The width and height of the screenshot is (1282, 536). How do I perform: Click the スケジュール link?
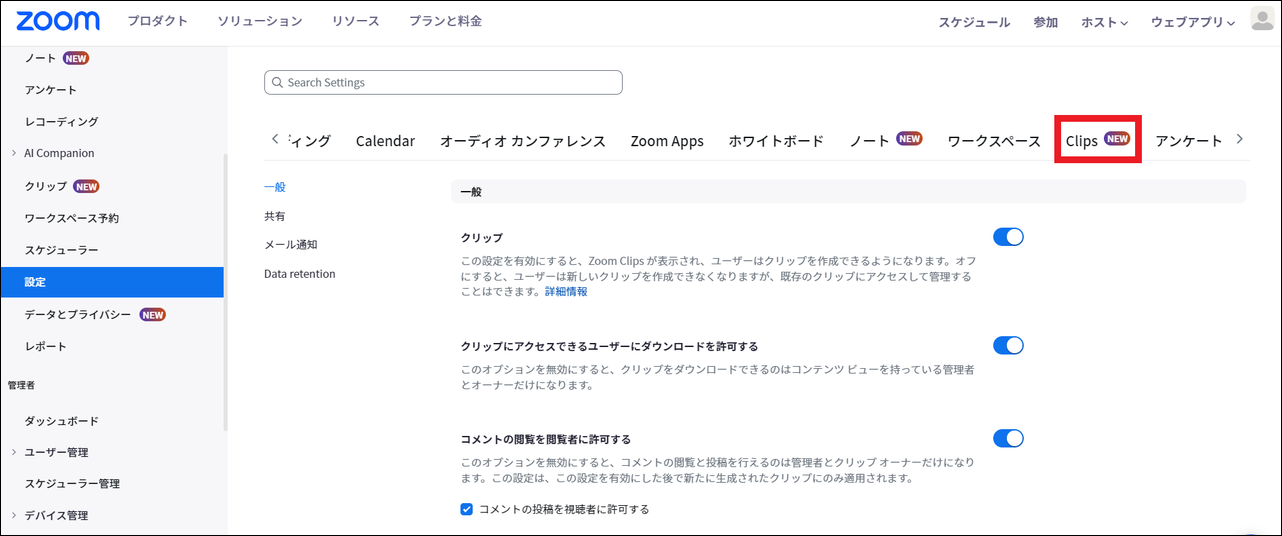(x=974, y=22)
